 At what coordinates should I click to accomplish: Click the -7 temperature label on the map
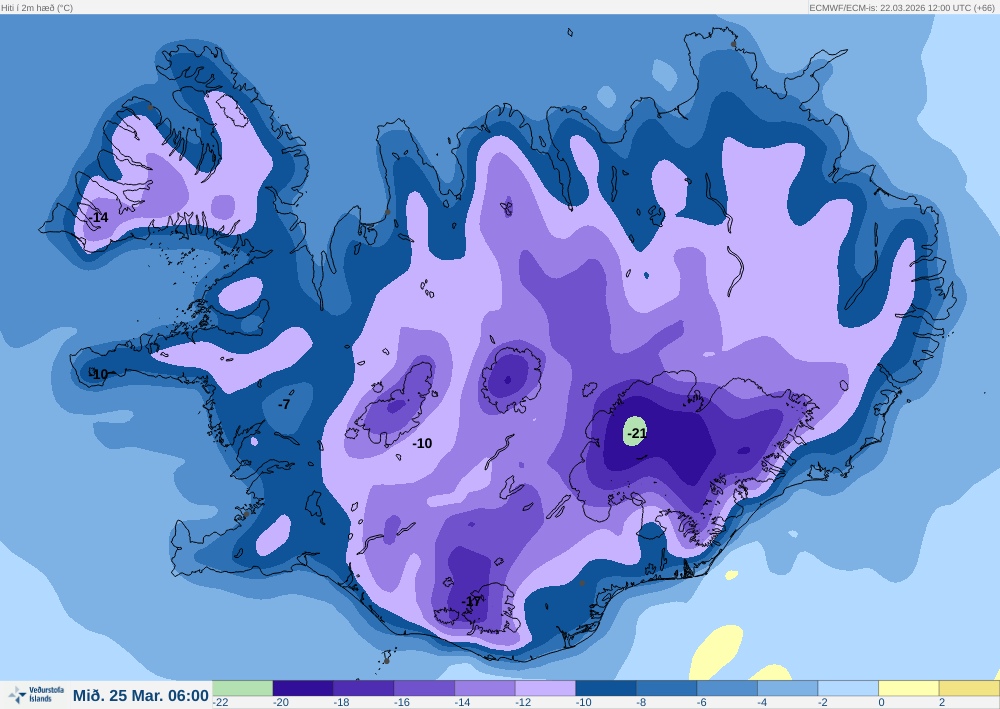pyautogui.click(x=284, y=404)
